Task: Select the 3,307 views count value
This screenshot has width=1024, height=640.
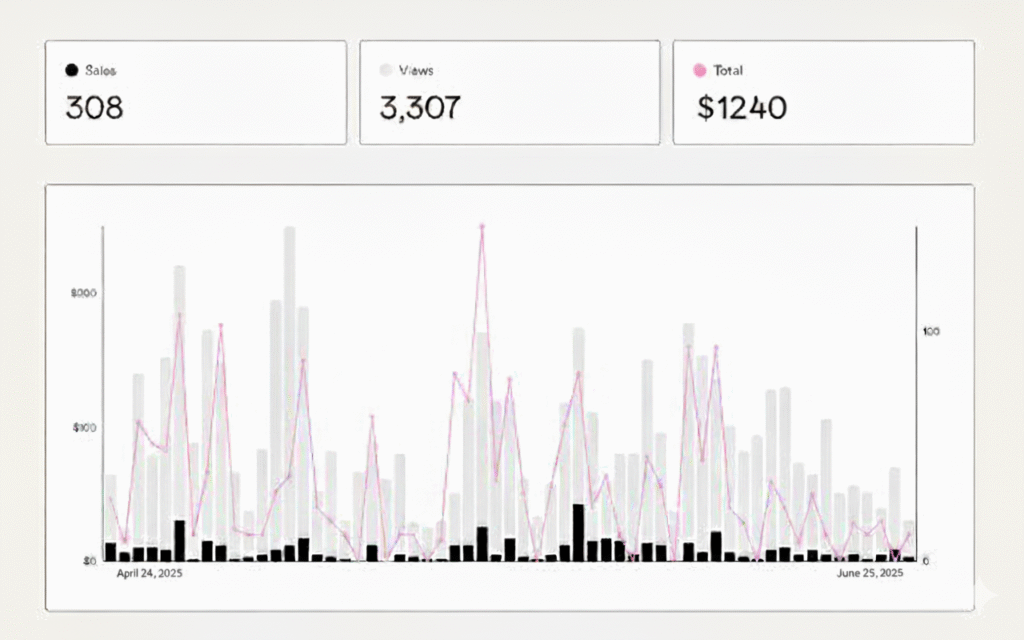Action: pos(420,108)
